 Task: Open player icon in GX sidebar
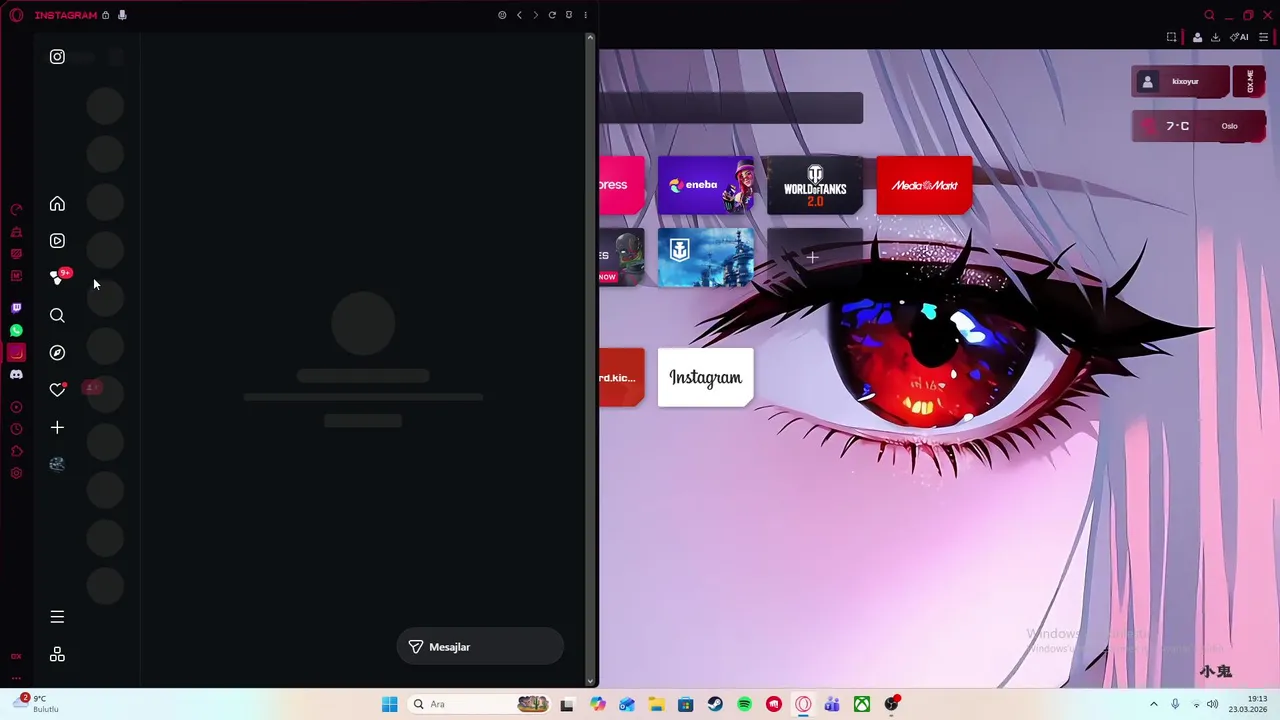(16, 407)
